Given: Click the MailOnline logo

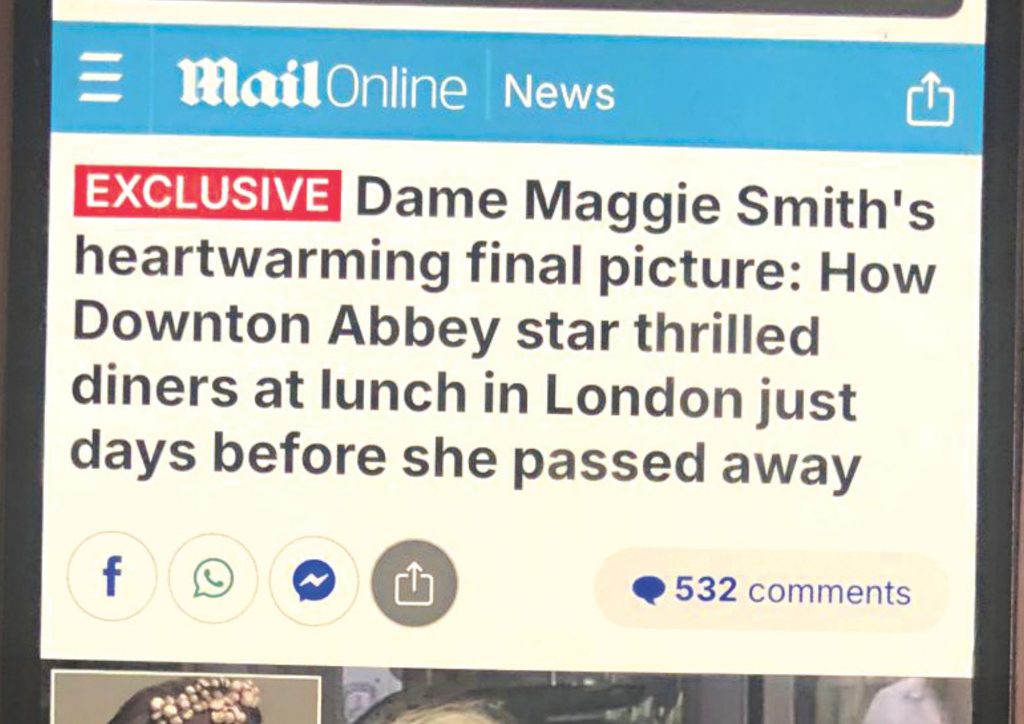Looking at the screenshot, I should tap(323, 84).
